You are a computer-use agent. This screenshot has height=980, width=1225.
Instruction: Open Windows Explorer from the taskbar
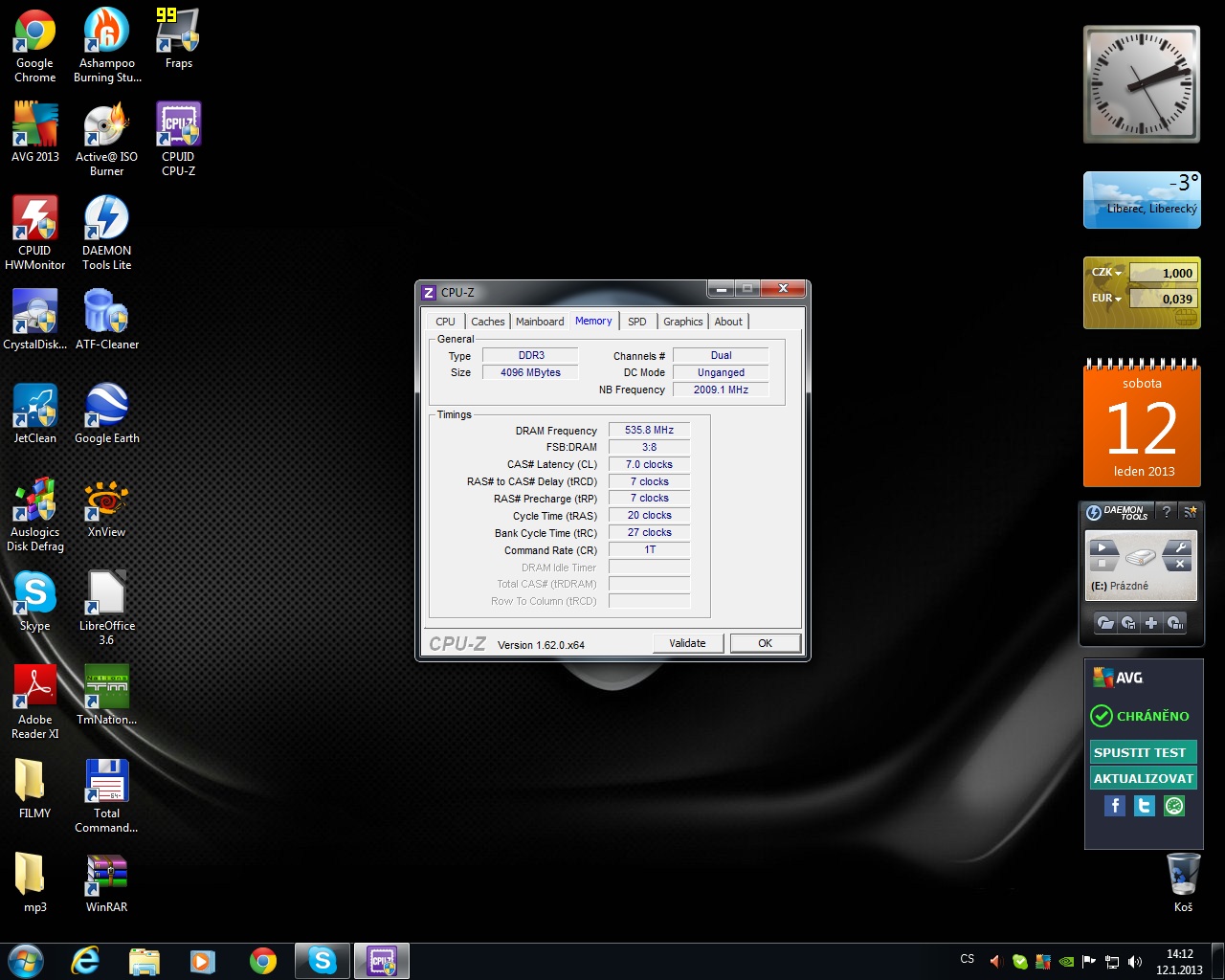pyautogui.click(x=145, y=961)
